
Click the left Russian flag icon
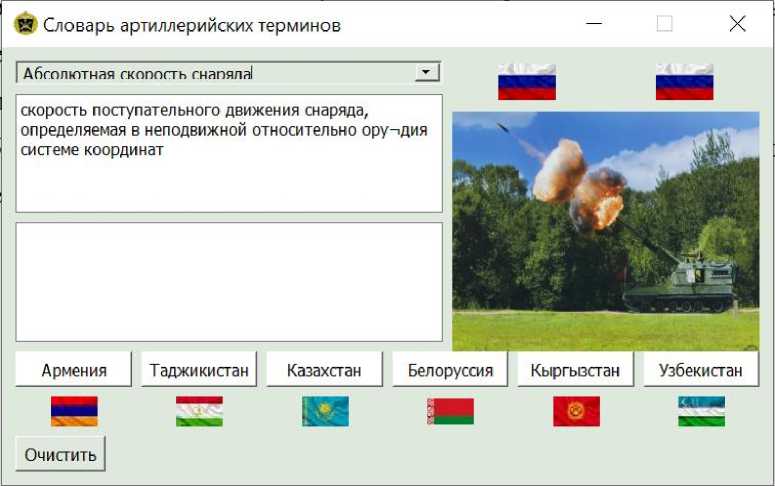click(527, 82)
